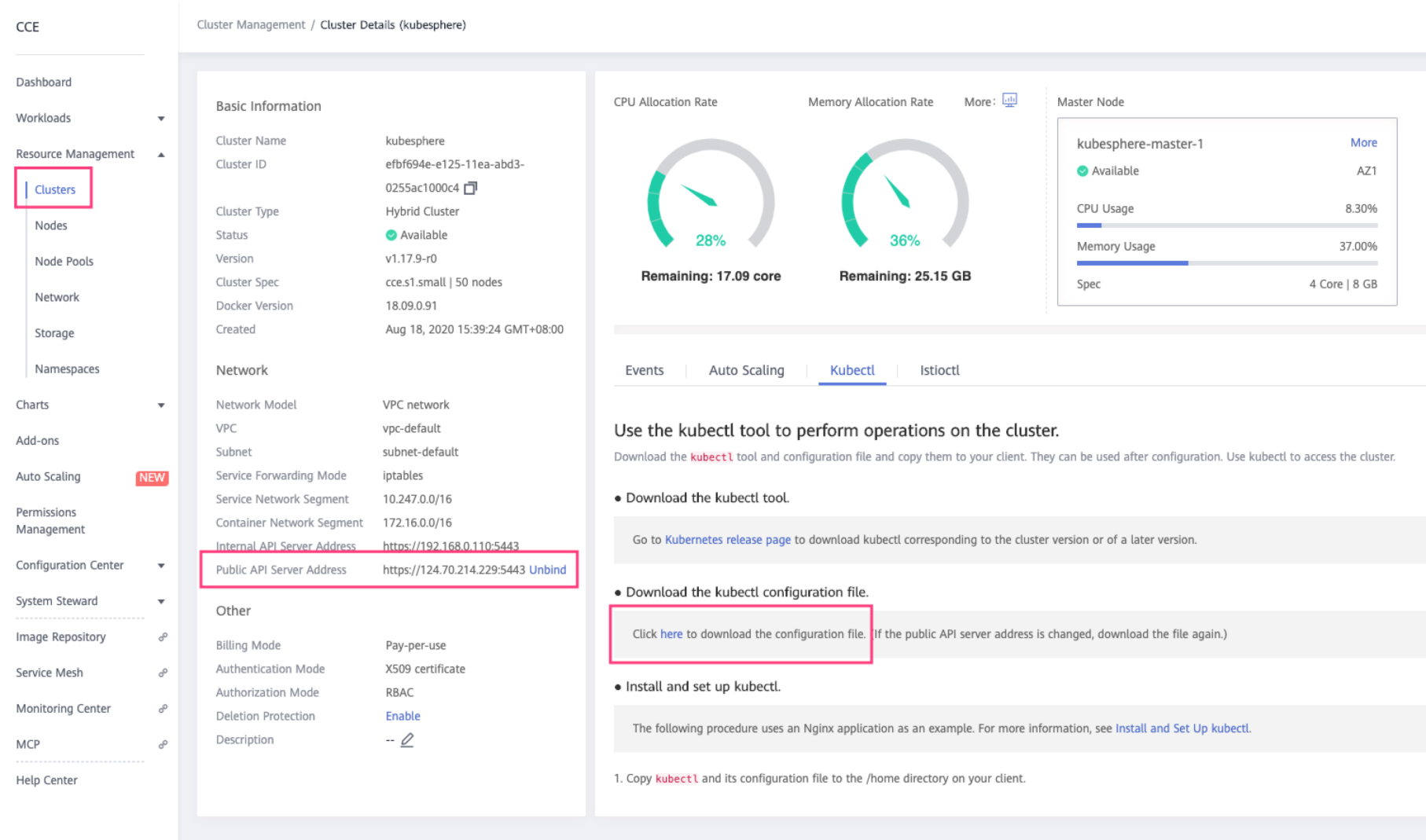
Task: Switch to the Events tab
Action: [x=644, y=370]
